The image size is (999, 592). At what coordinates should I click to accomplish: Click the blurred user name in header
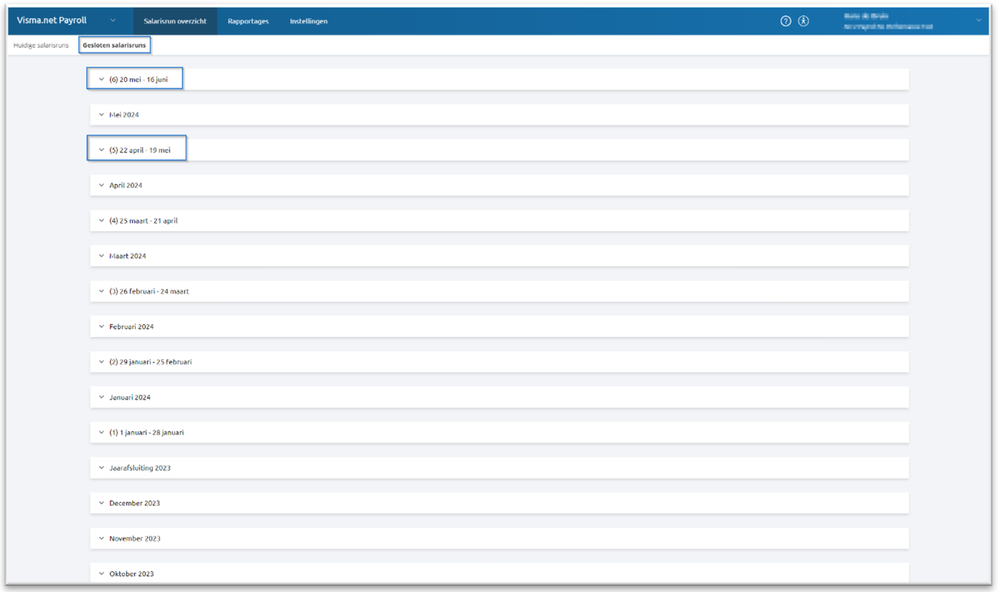(x=866, y=16)
